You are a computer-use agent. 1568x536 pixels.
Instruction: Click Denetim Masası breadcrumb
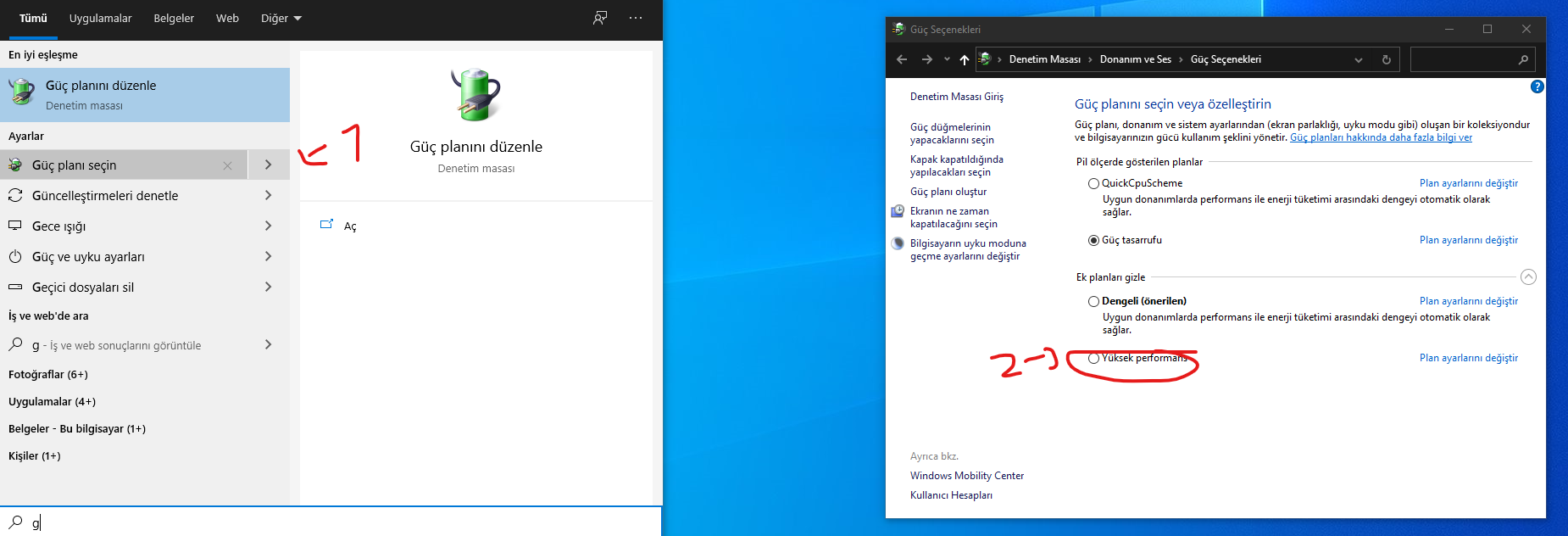[x=1044, y=59]
